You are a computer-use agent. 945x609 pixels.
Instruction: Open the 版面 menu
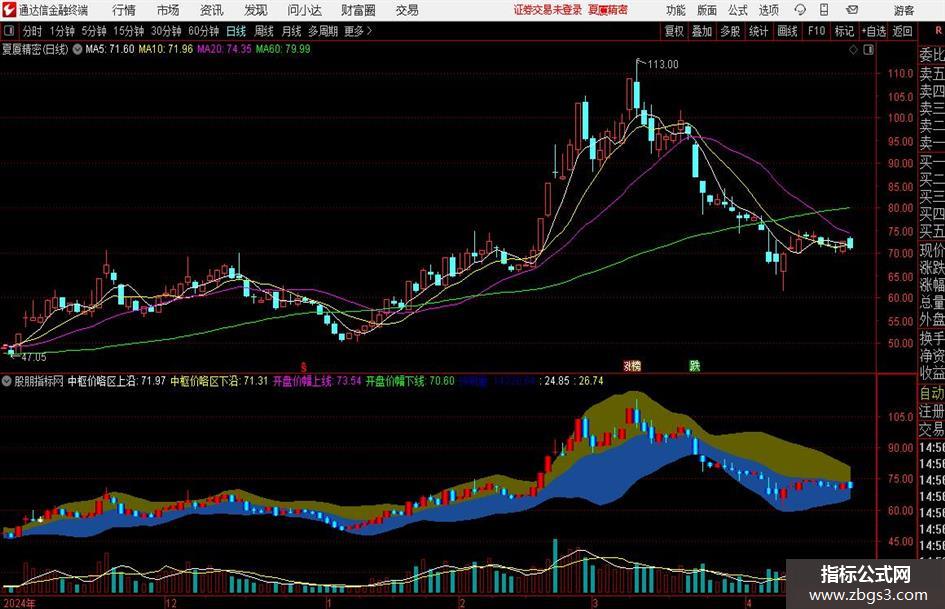coord(706,10)
